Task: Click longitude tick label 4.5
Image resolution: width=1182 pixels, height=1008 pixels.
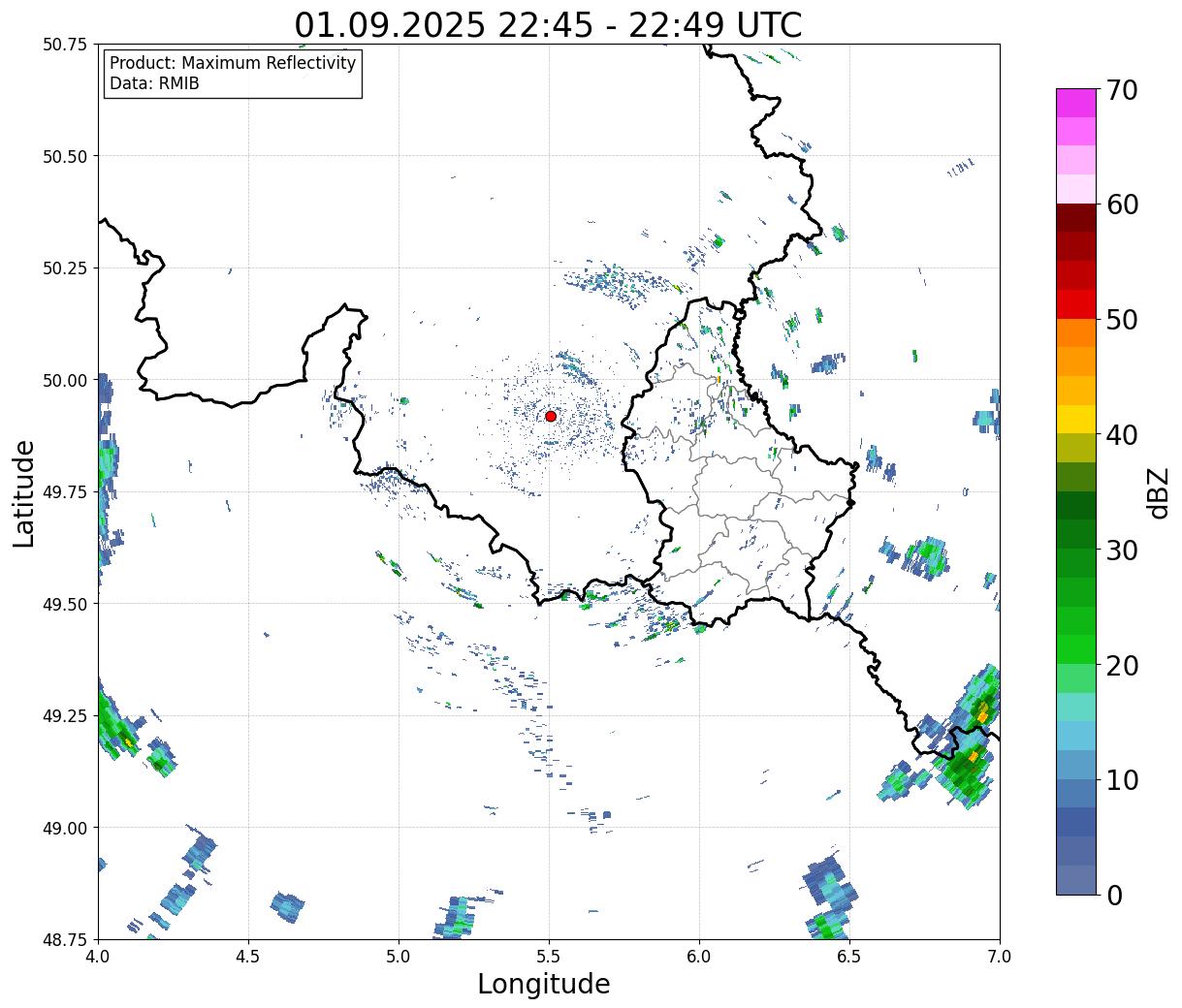Action: [x=248, y=957]
